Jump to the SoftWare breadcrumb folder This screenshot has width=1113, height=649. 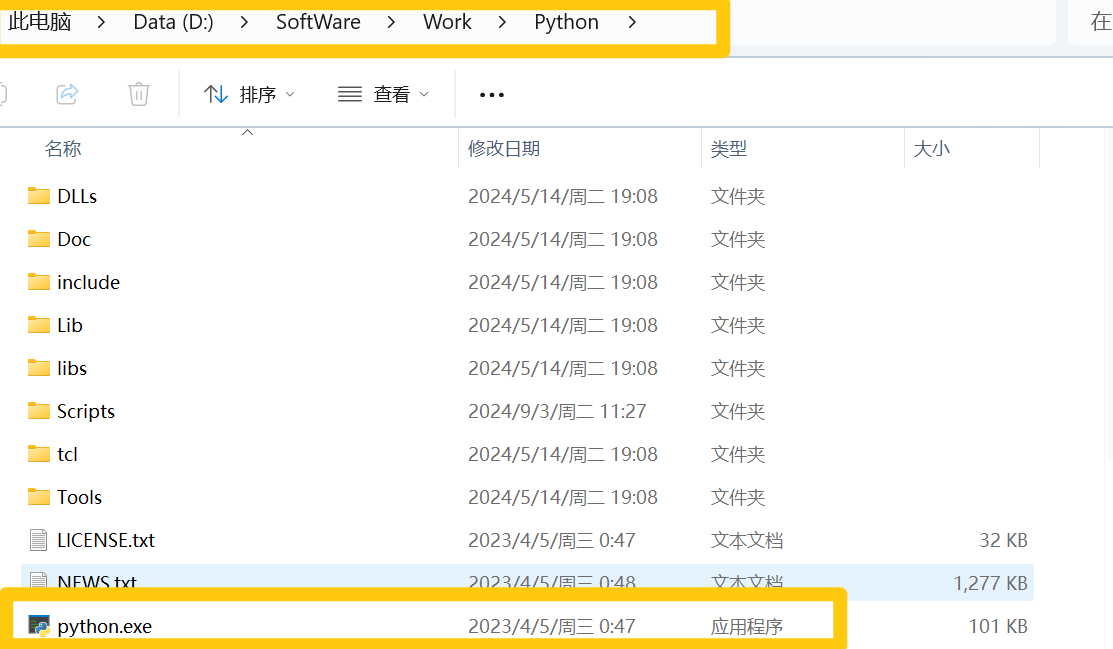pyautogui.click(x=318, y=22)
